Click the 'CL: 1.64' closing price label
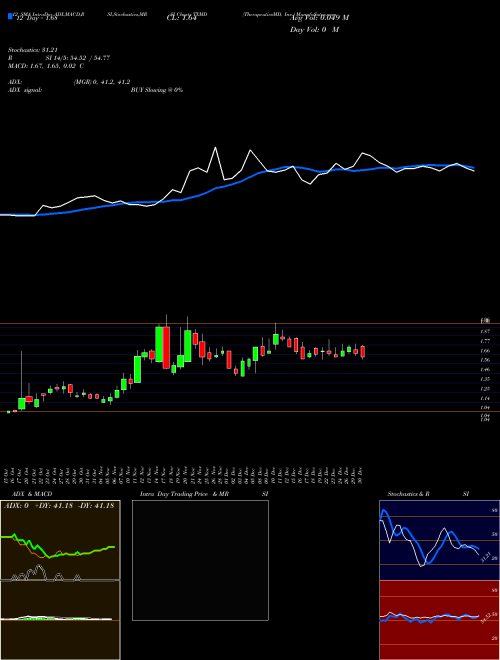 pos(181,17)
